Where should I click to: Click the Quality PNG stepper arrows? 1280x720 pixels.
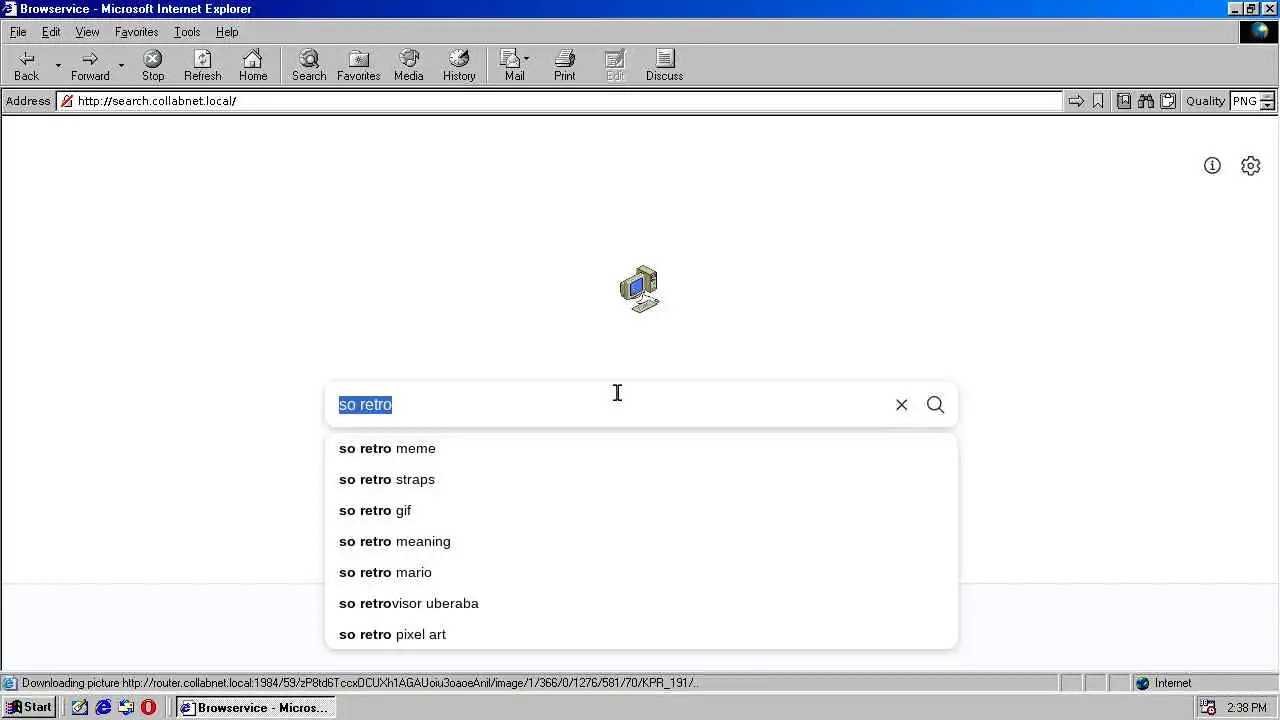pos(1267,101)
